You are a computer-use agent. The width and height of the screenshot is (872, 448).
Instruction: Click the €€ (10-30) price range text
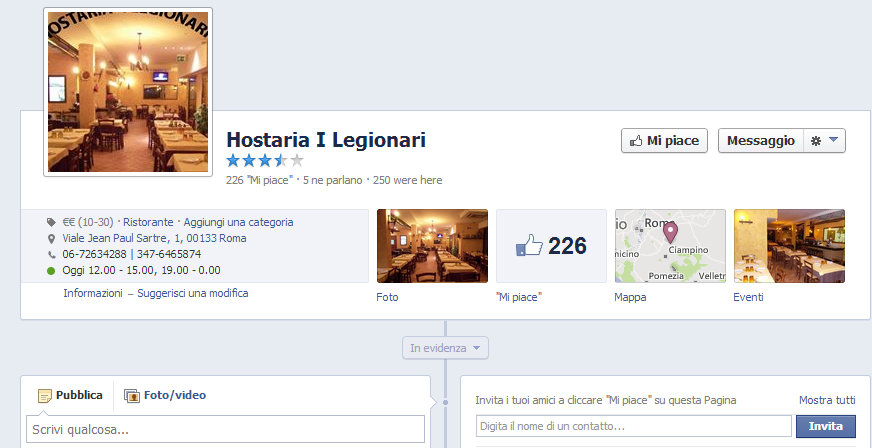coord(88,222)
